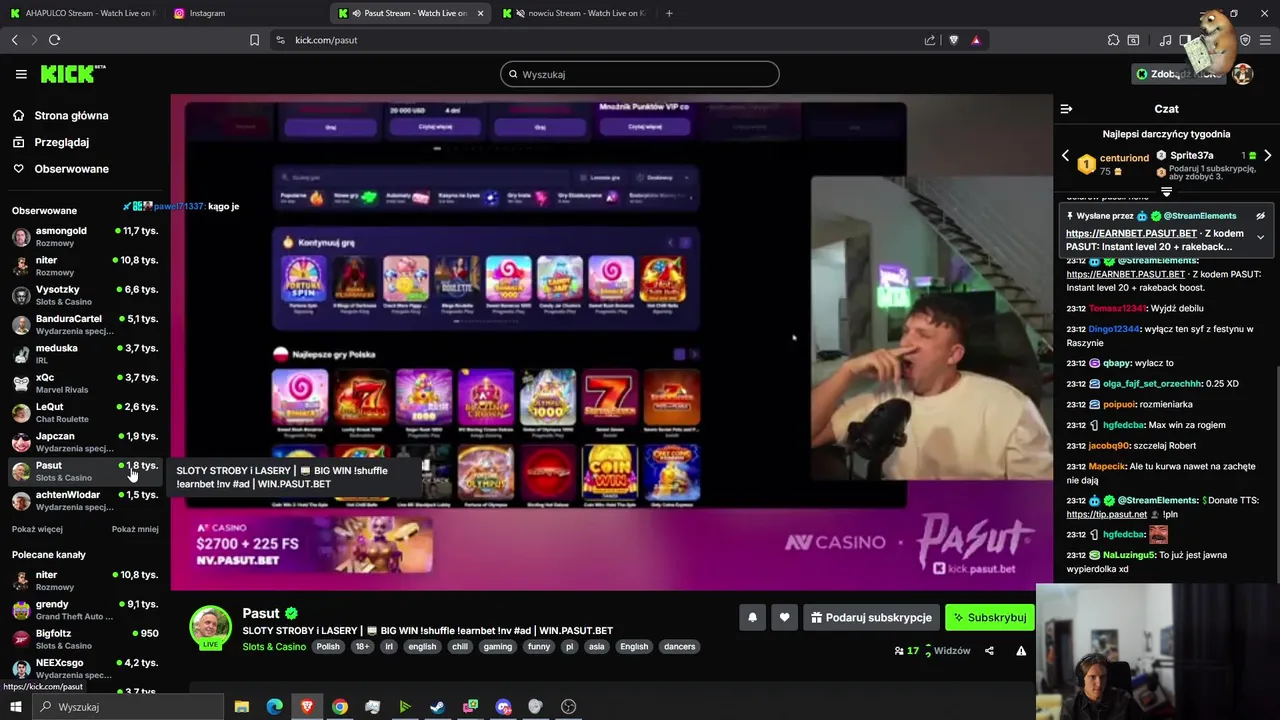Click the Zdobądź Kicks button
1280x720 pixels.
tap(1178, 74)
